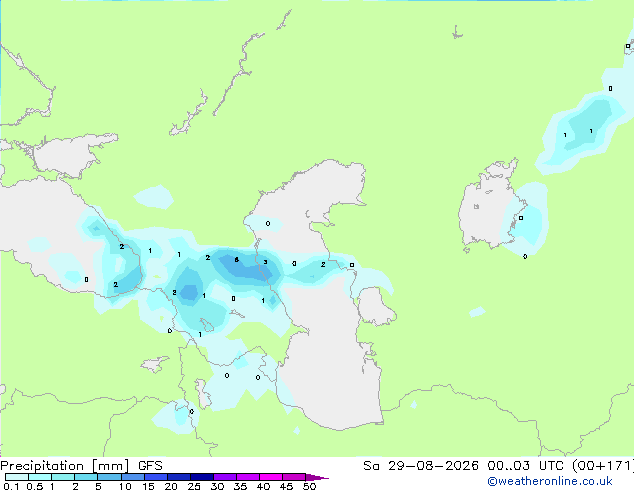The width and height of the screenshot is (634, 490).
Task: Click the '30' legend scale label
Action: (x=217, y=486)
